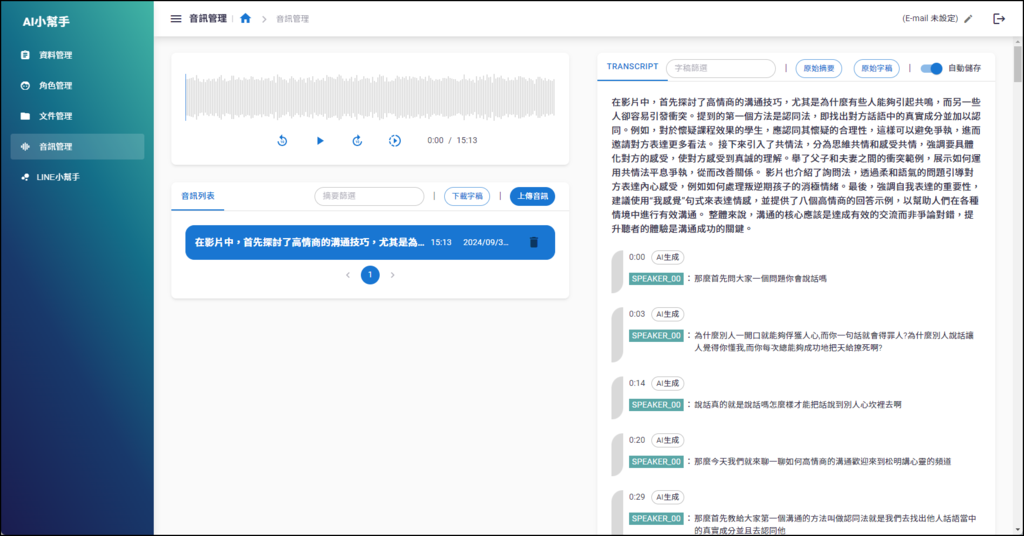Click the rewind replay icon
The width and height of the screenshot is (1024, 536).
[x=282, y=140]
